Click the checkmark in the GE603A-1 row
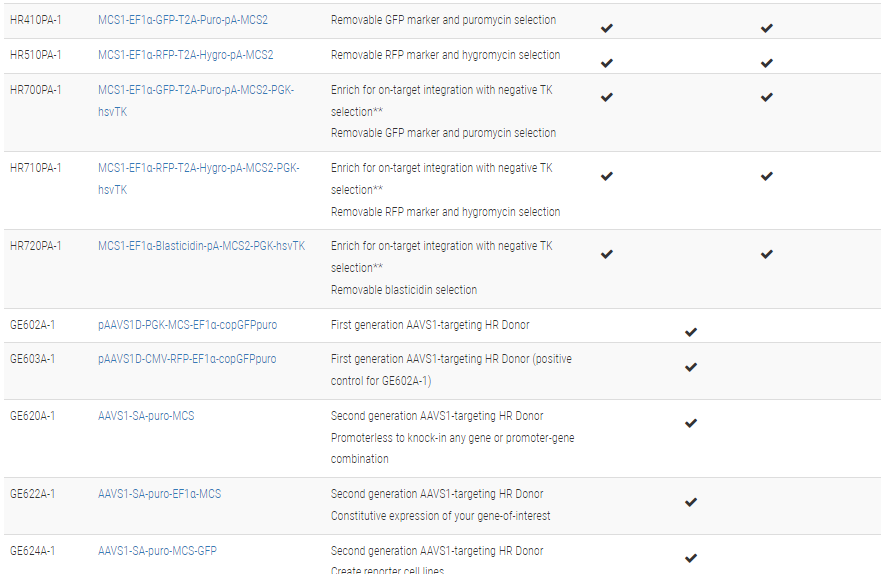Screen dimensions: 883x574 coord(690,367)
